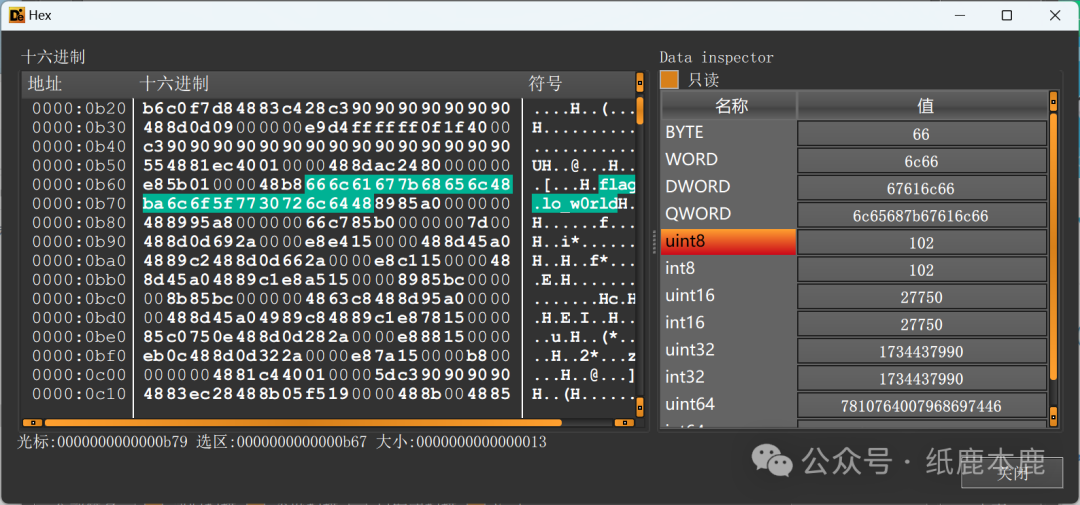
Task: Click the 地址 column header
Action: point(45,84)
